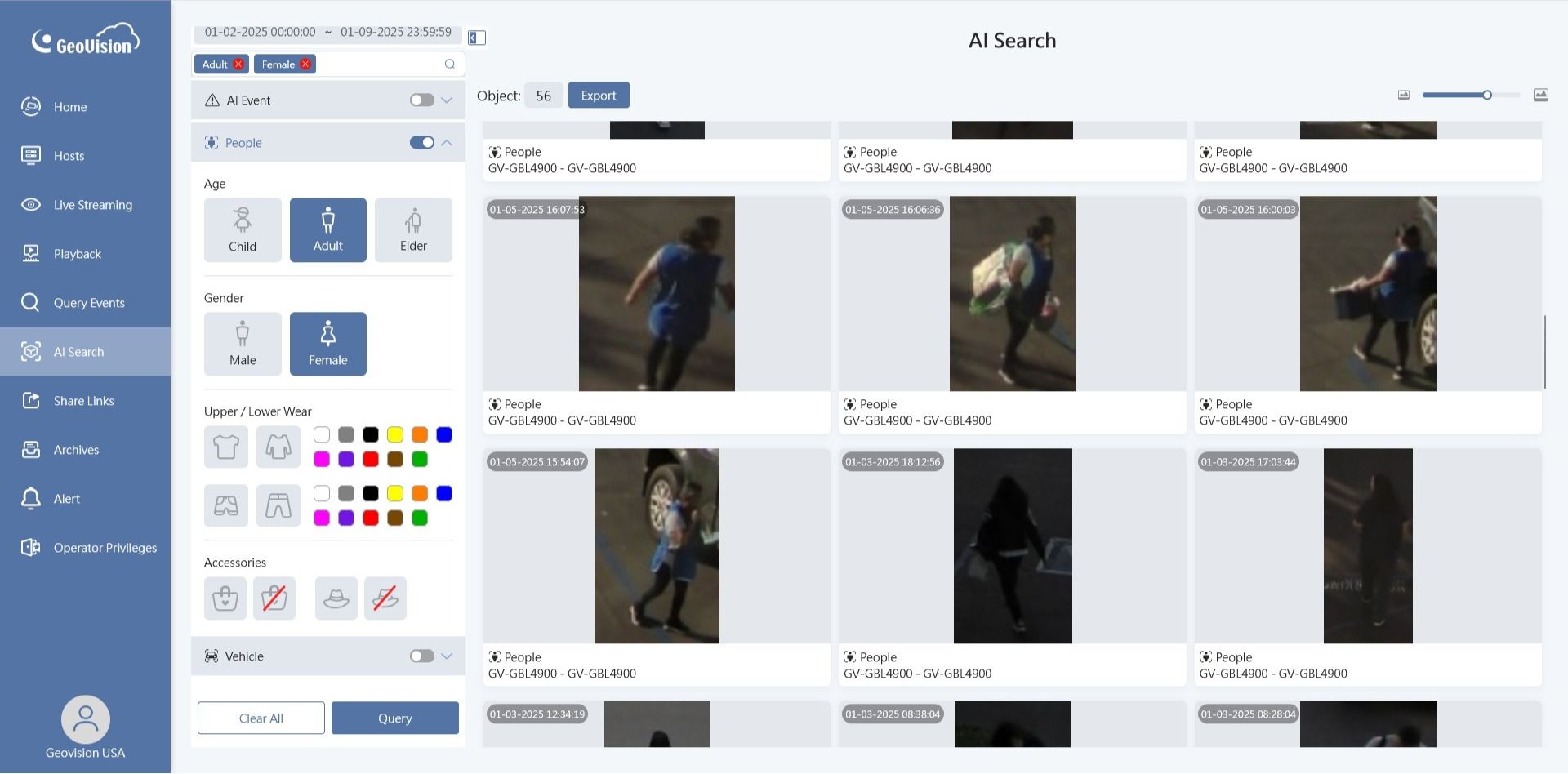Select the Child age icon
Image resolution: width=1568 pixels, height=774 pixels.
(243, 229)
